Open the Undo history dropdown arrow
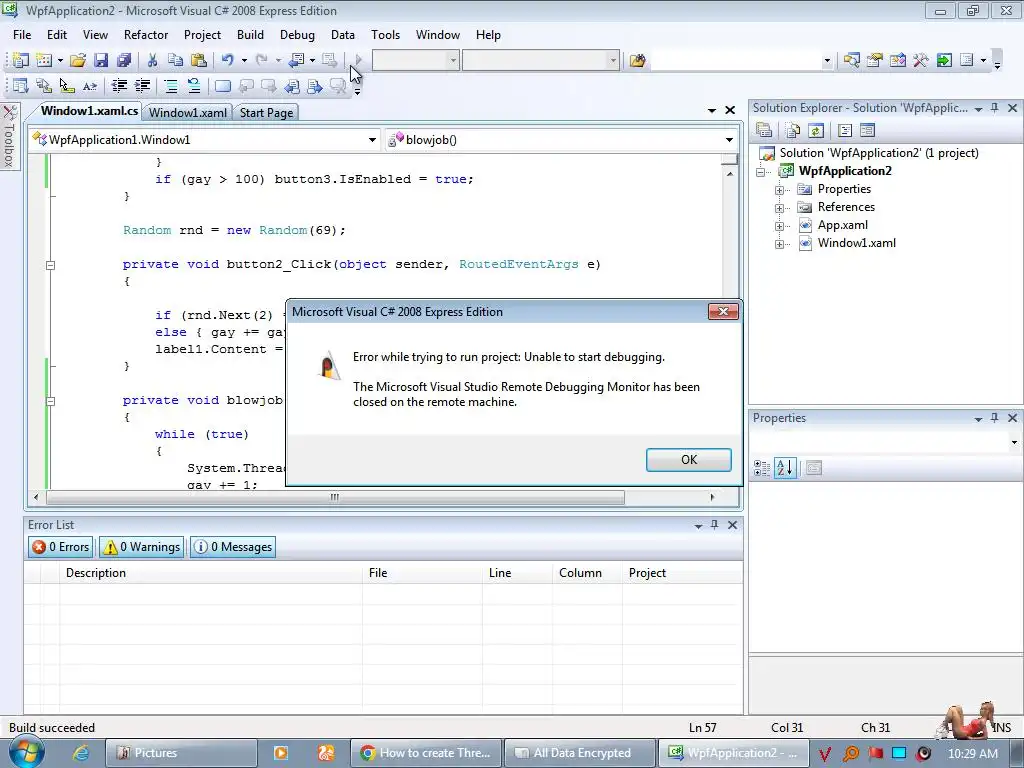Image resolution: width=1024 pixels, height=768 pixels. click(244, 61)
